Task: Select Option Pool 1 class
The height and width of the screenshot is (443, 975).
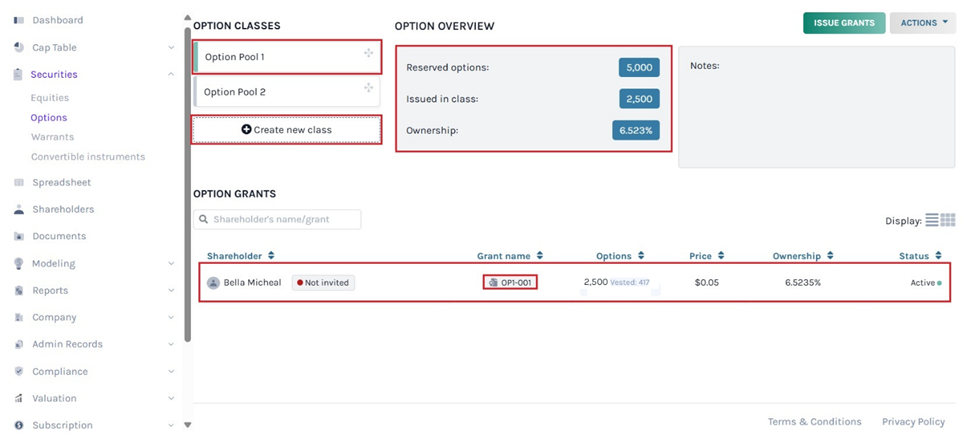Action: [287, 57]
